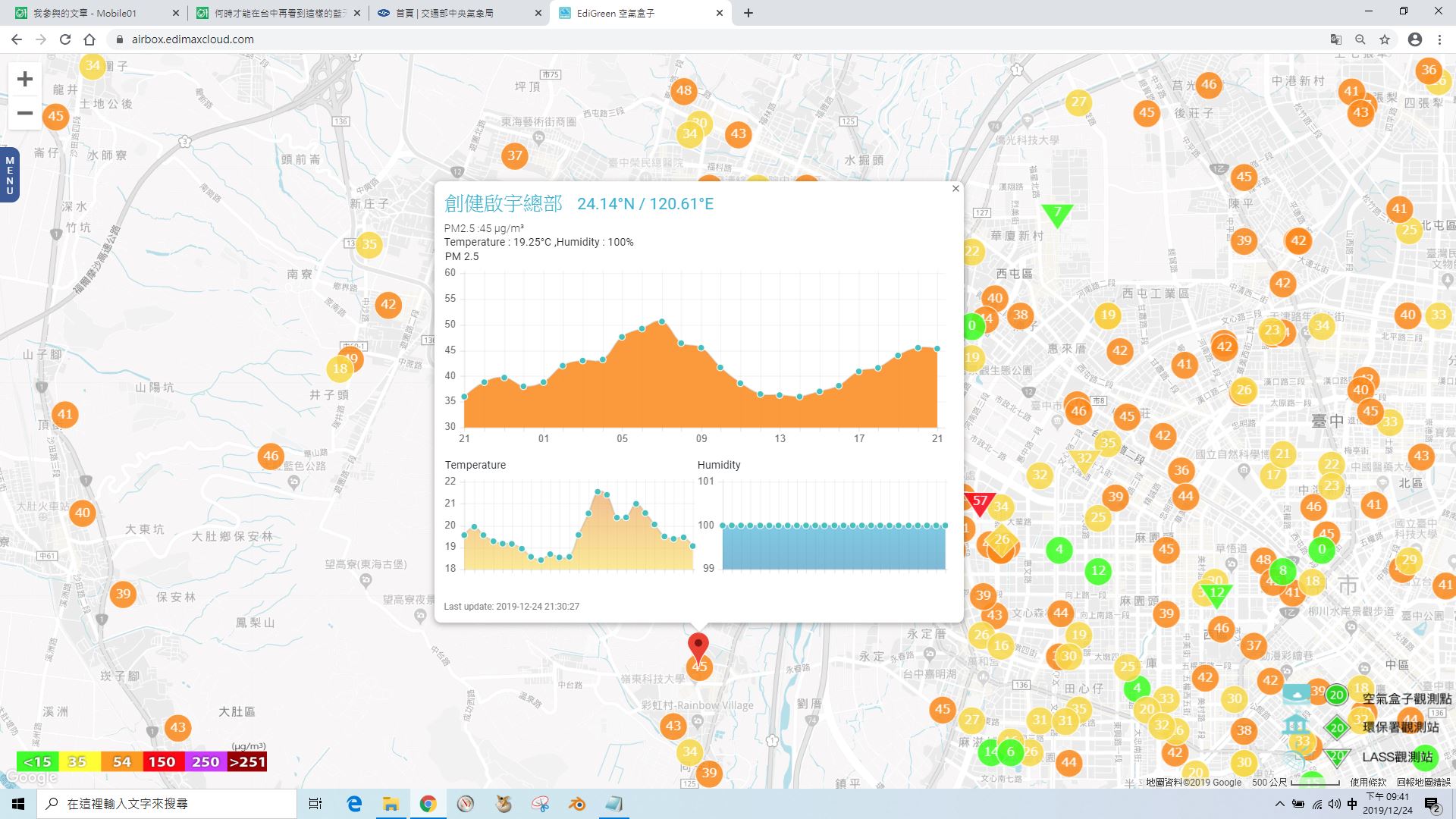Screen dimensions: 1456x819
Task: Select the 40 marker near 大肚火車站
Action: tap(82, 513)
